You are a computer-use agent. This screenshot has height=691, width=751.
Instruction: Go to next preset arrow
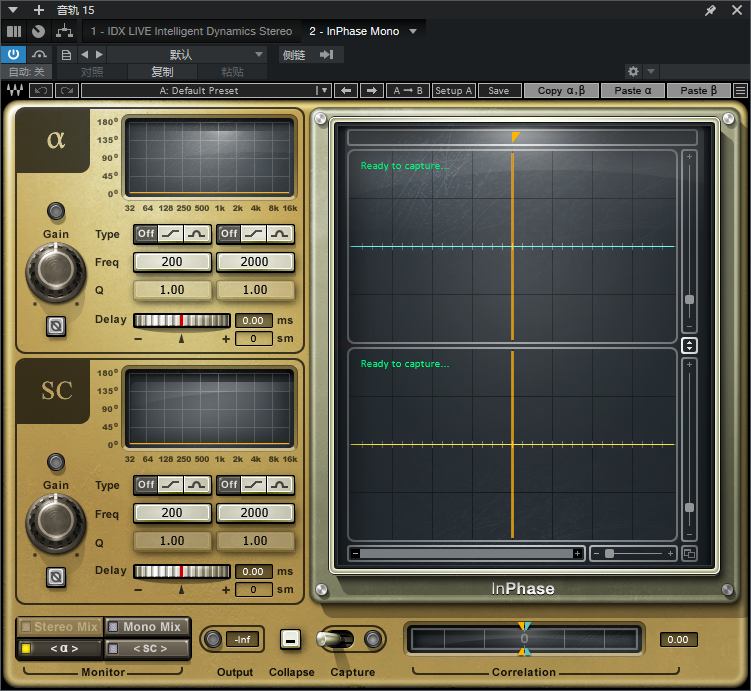(99, 55)
